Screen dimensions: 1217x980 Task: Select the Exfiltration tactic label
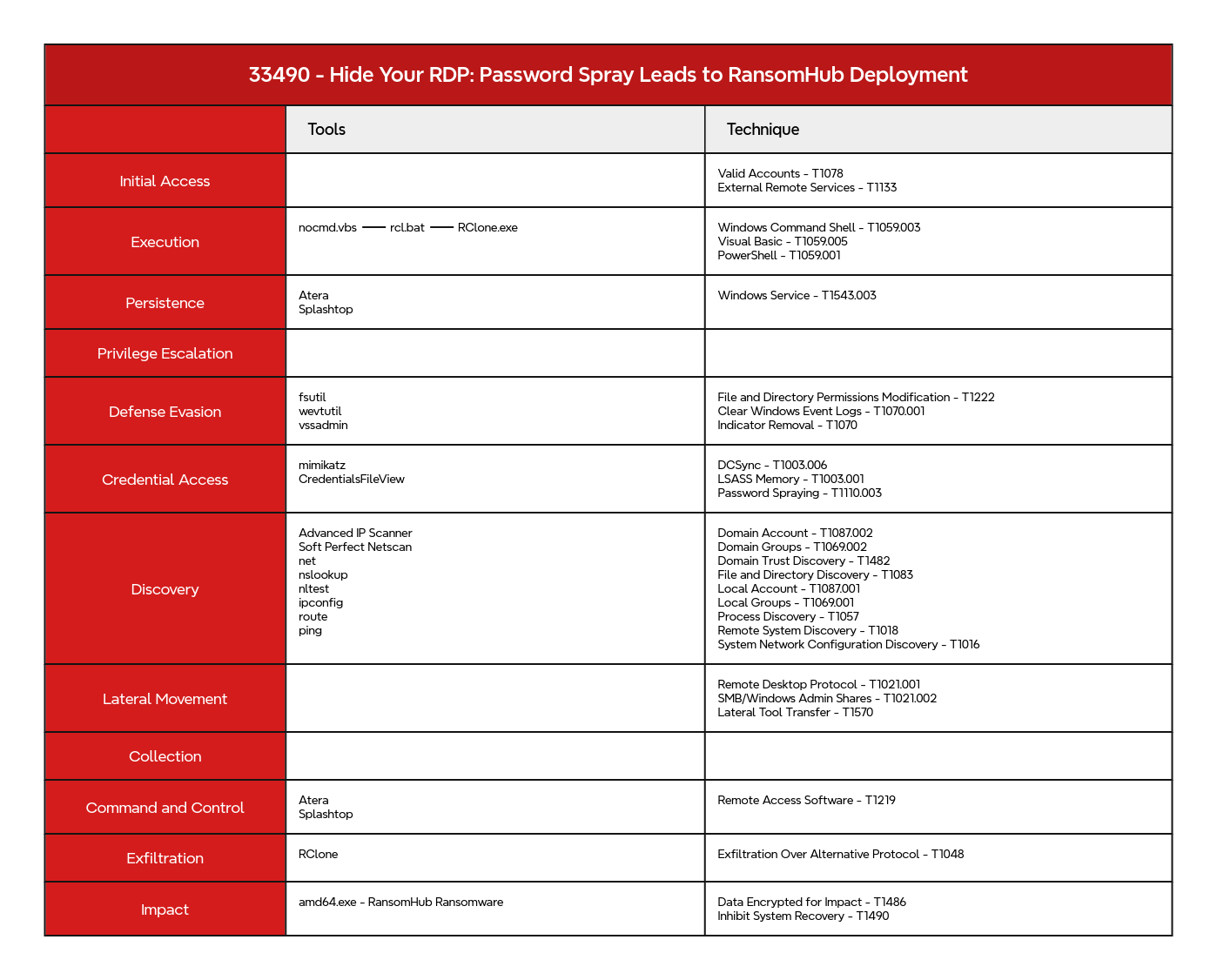165,858
